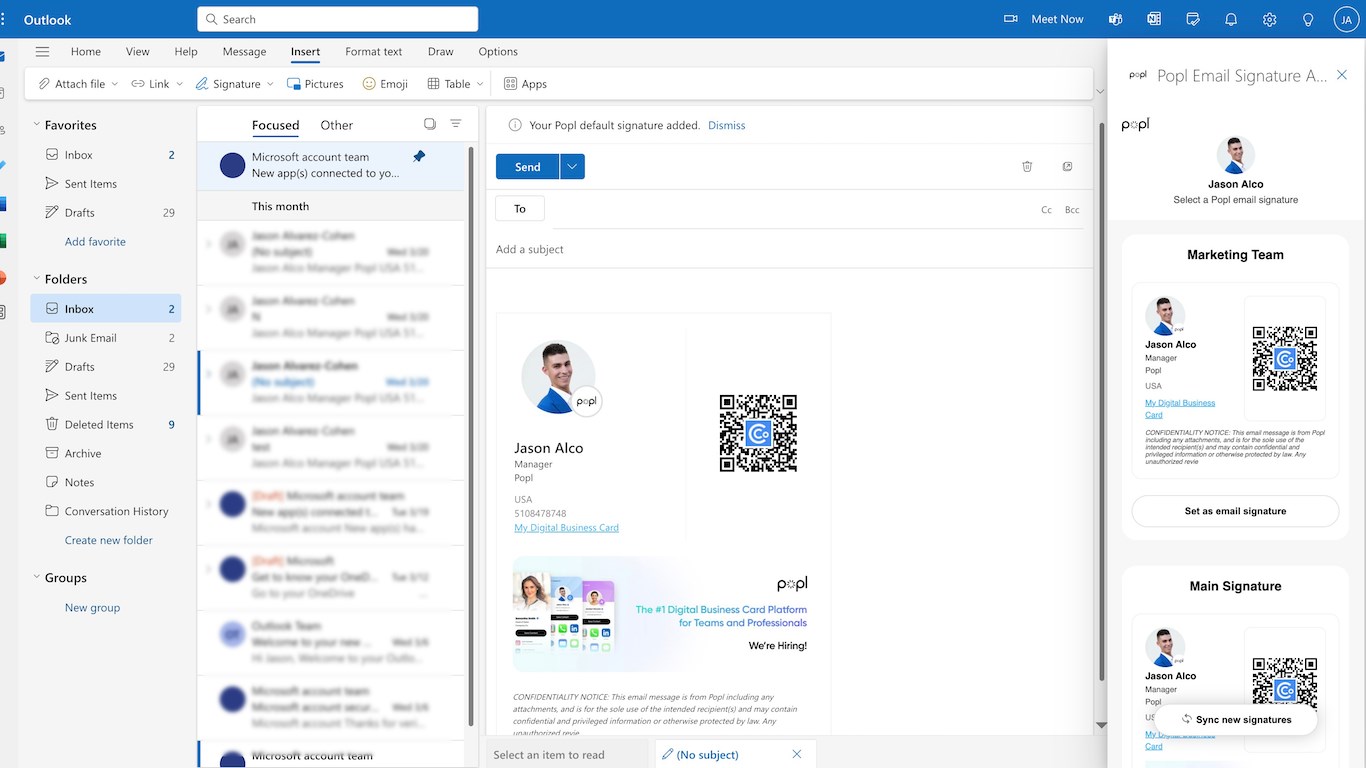This screenshot has height=768, width=1366.
Task: Open the Settings gear
Action: 1270,19
